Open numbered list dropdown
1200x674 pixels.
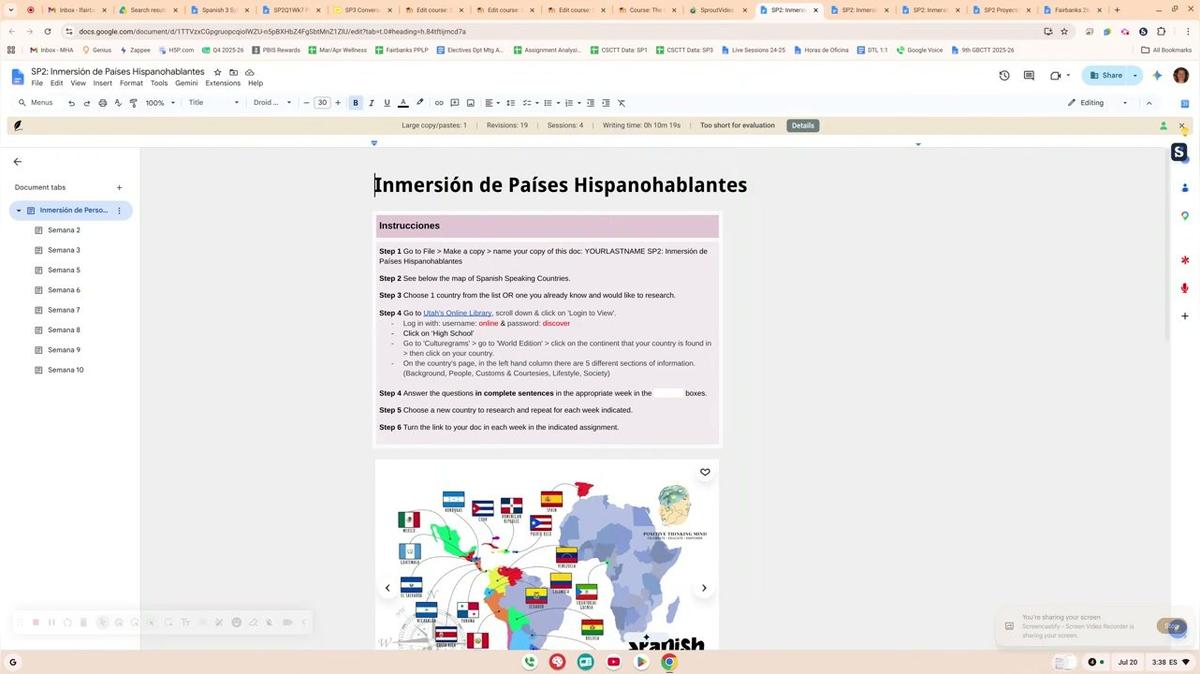coord(571,103)
